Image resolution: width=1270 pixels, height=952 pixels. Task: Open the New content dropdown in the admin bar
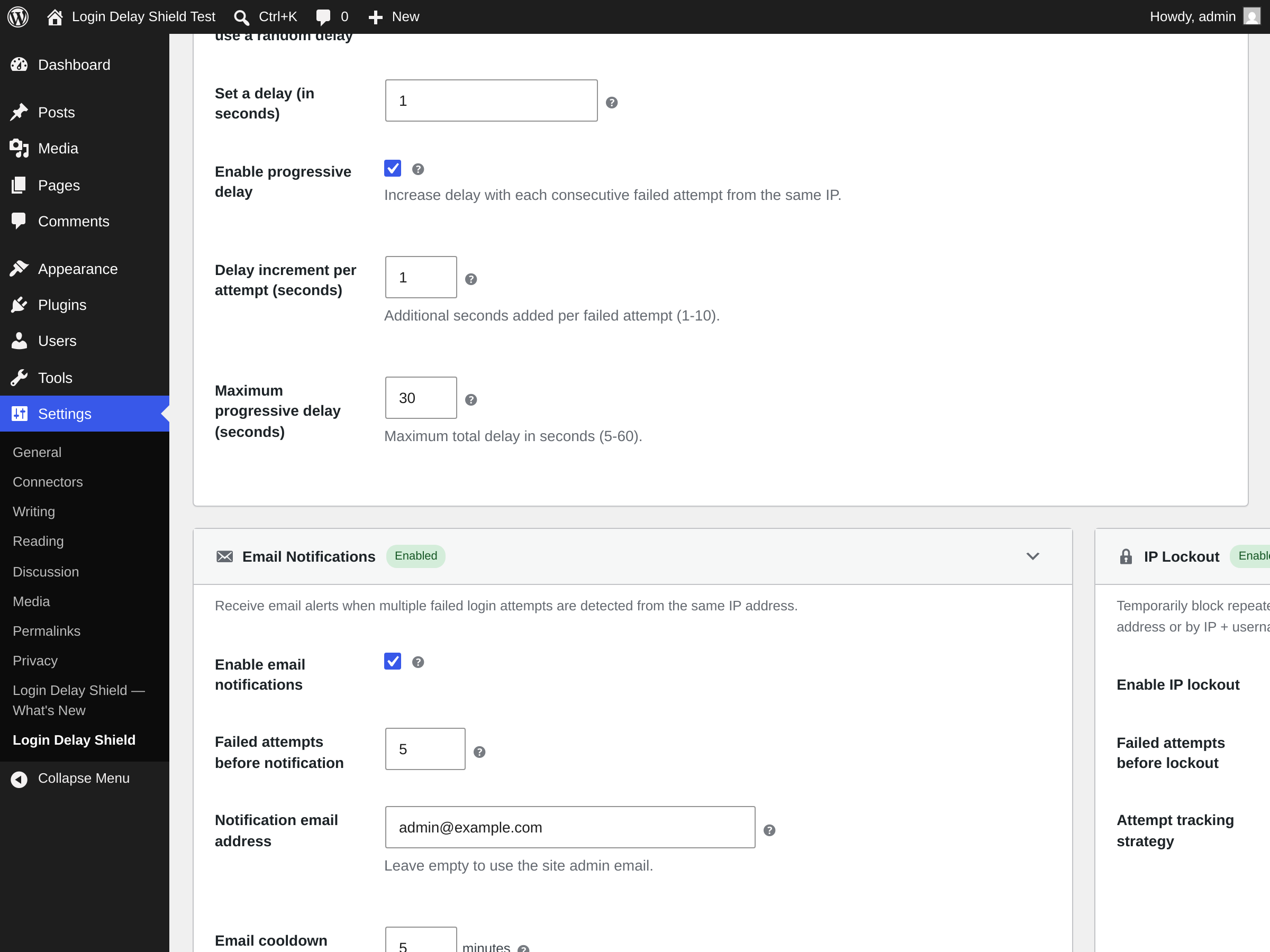pos(394,16)
